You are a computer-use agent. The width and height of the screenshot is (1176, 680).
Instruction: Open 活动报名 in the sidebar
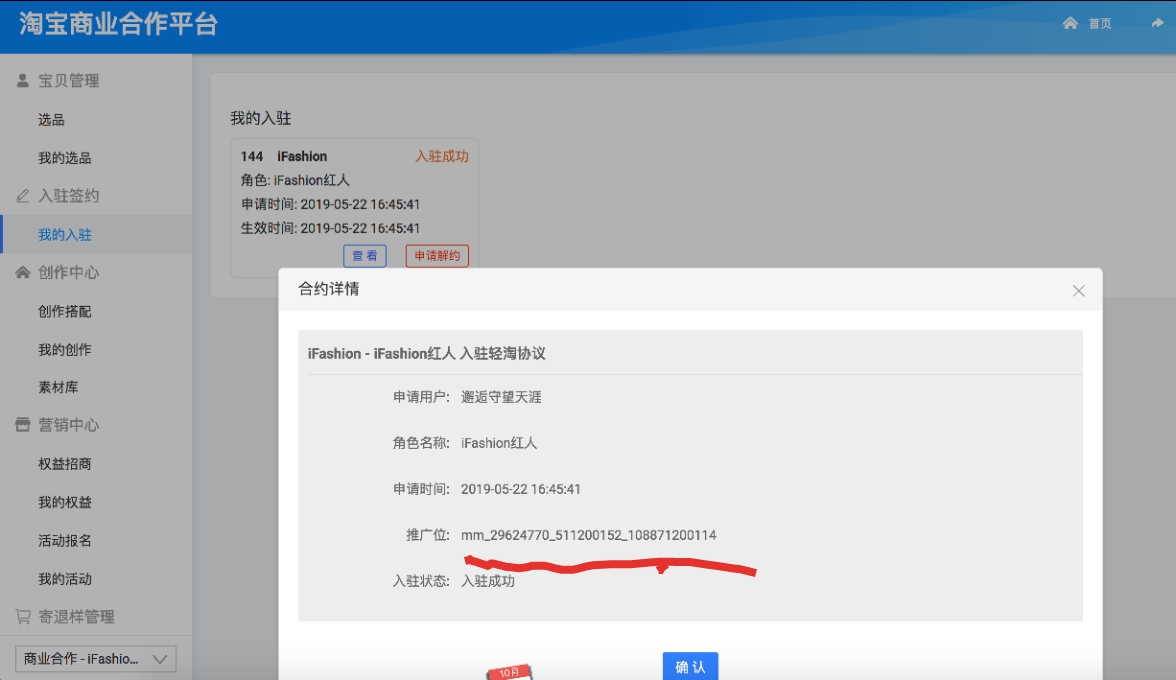[x=64, y=541]
